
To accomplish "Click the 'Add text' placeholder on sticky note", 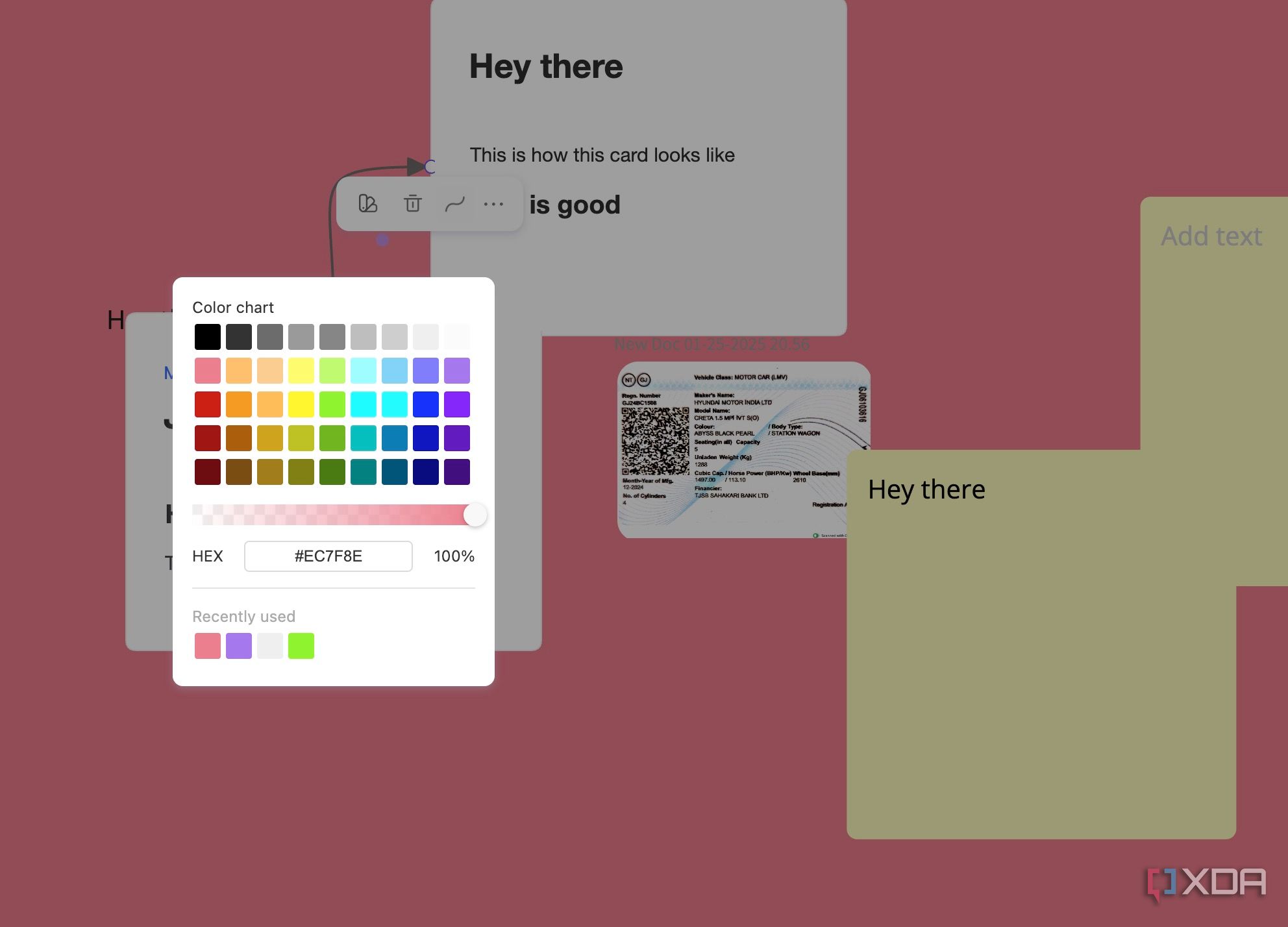I will coord(1211,236).
